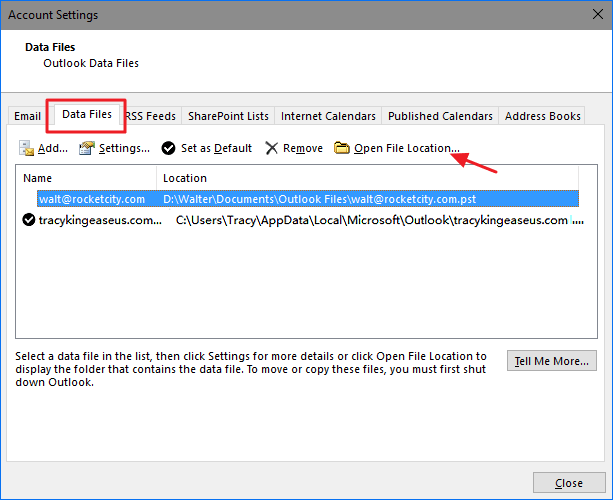This screenshot has height=500, width=613.
Task: Open the Published Calendars tab
Action: tap(440, 116)
